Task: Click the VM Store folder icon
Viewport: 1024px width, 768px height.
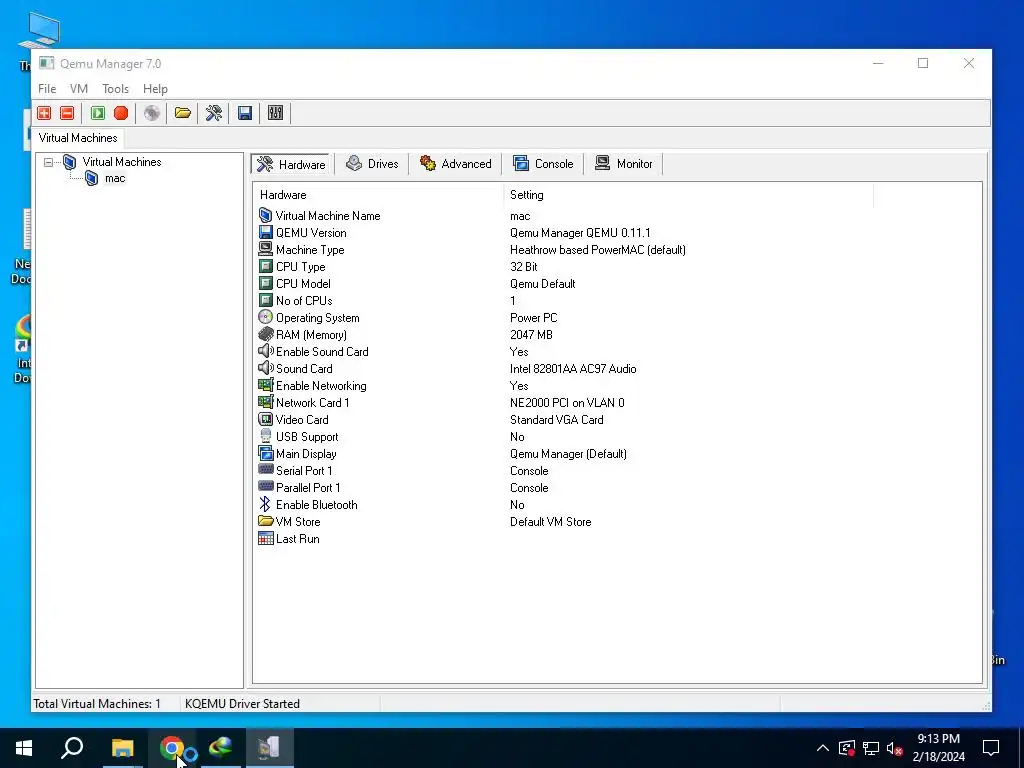Action: pyautogui.click(x=265, y=521)
